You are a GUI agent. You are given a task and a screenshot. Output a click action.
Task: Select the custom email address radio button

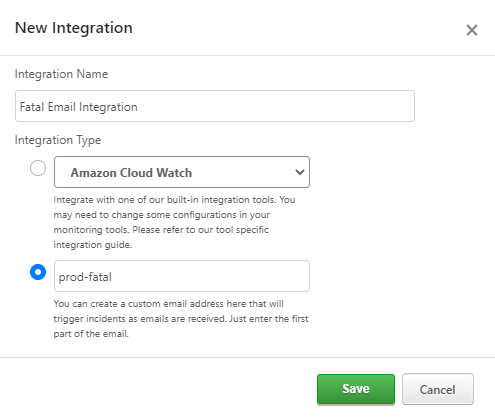click(x=38, y=272)
